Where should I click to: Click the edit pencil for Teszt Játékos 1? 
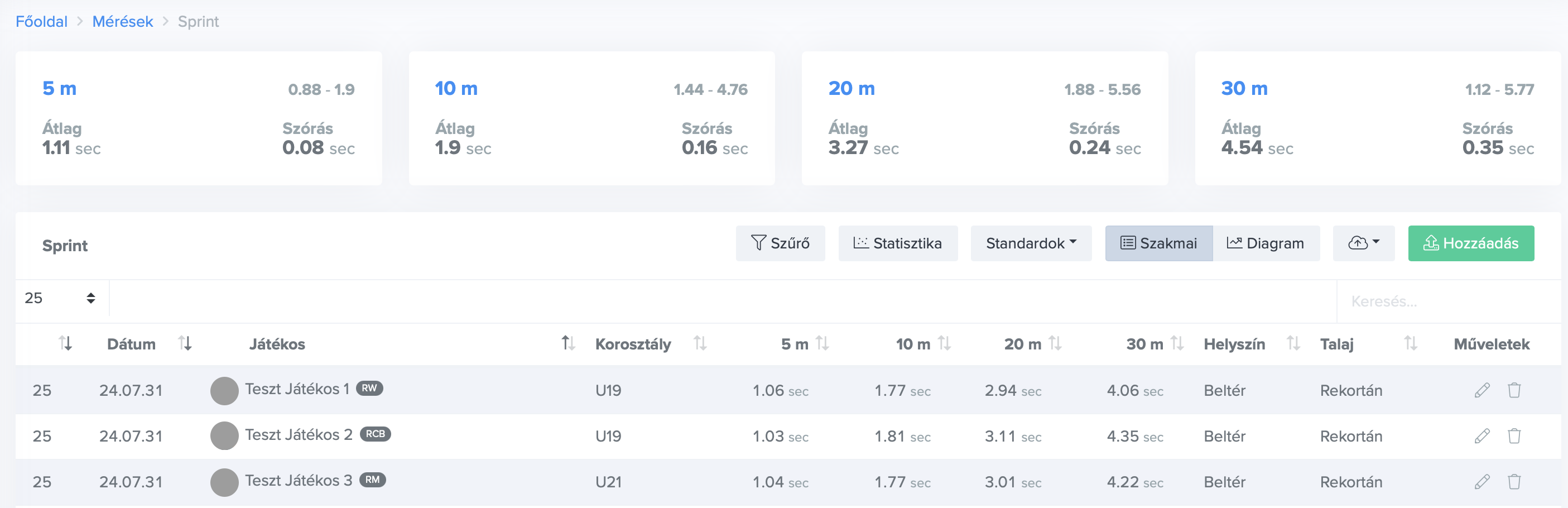pyautogui.click(x=1482, y=390)
